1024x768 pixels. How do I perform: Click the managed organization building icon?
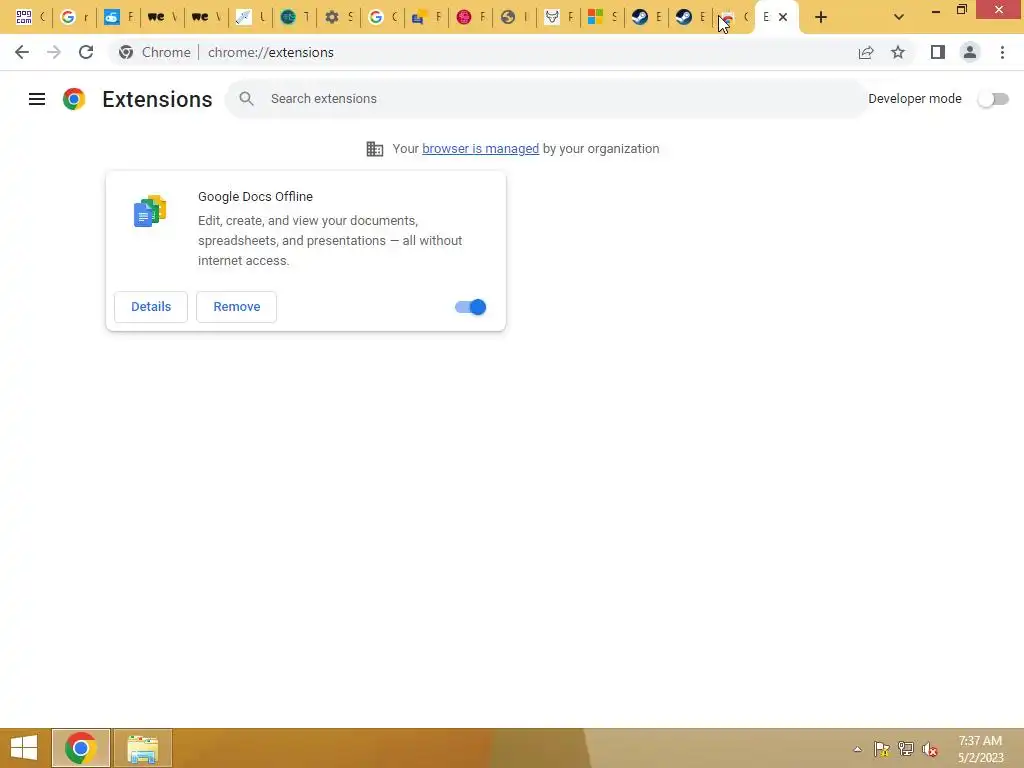click(375, 149)
